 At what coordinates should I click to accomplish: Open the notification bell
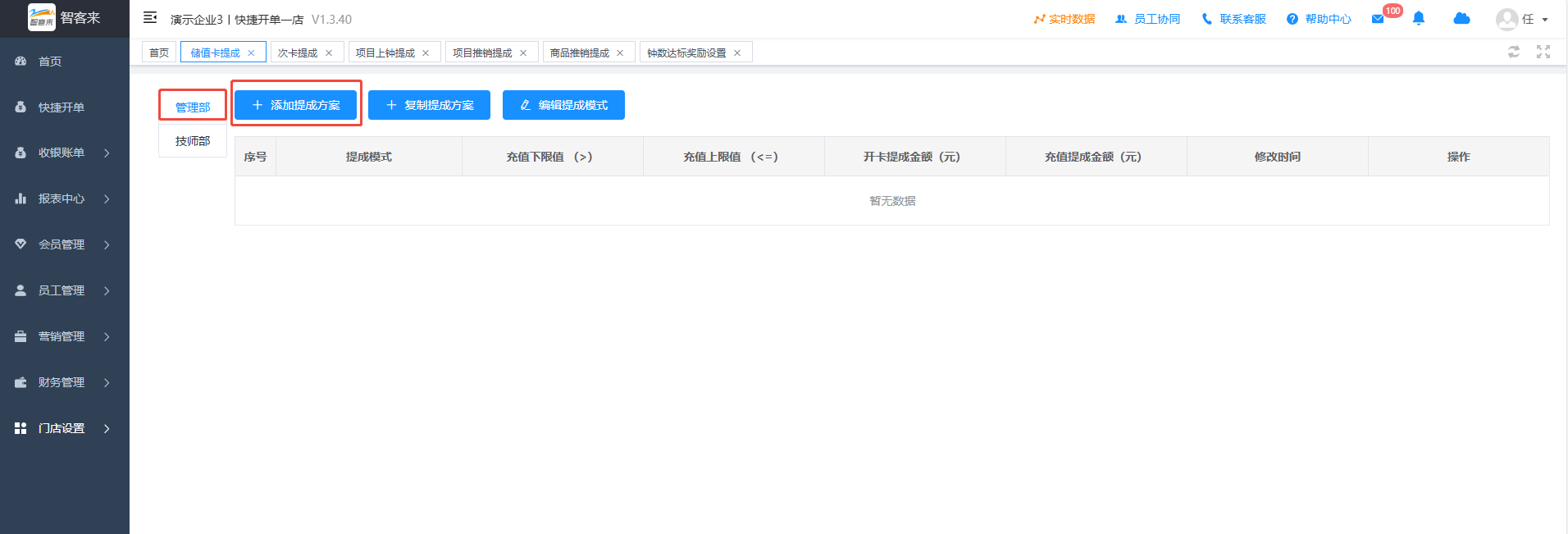point(1419,18)
